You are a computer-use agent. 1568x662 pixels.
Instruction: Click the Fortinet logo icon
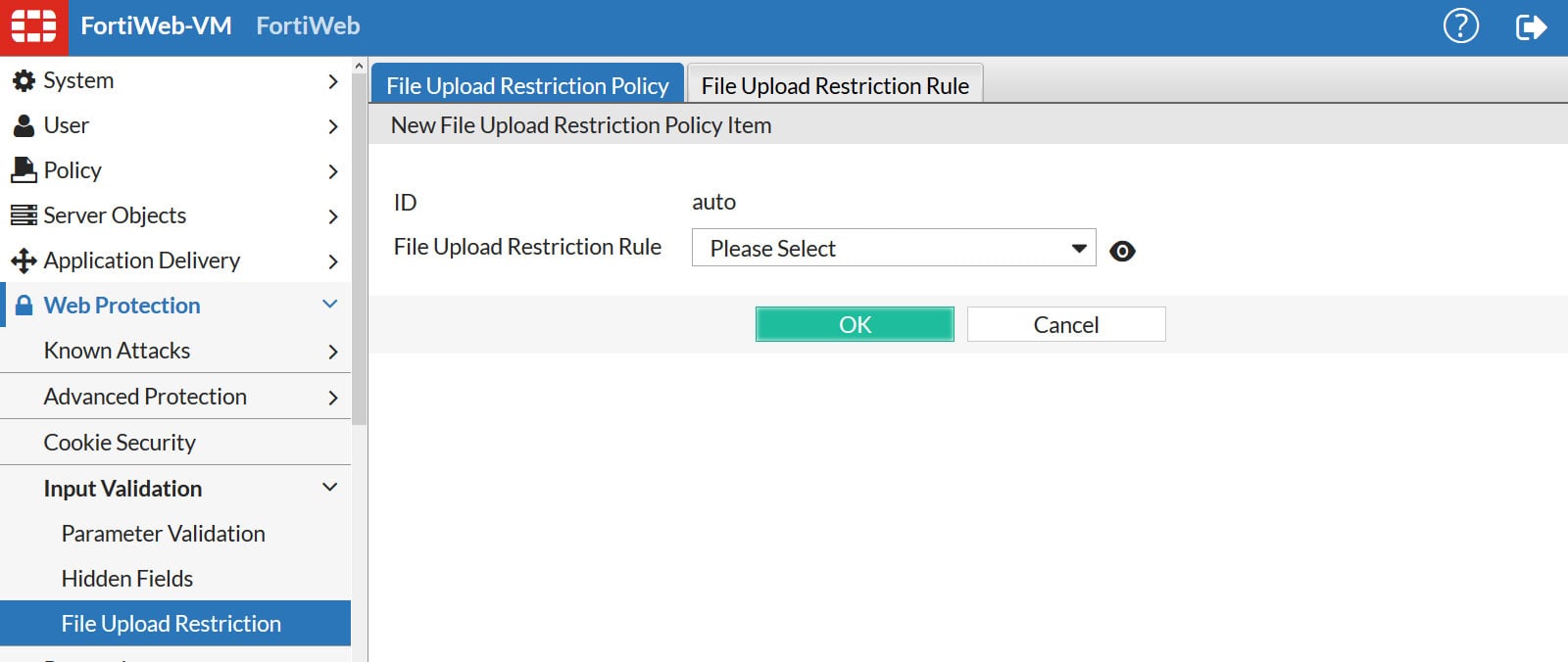pyautogui.click(x=33, y=26)
